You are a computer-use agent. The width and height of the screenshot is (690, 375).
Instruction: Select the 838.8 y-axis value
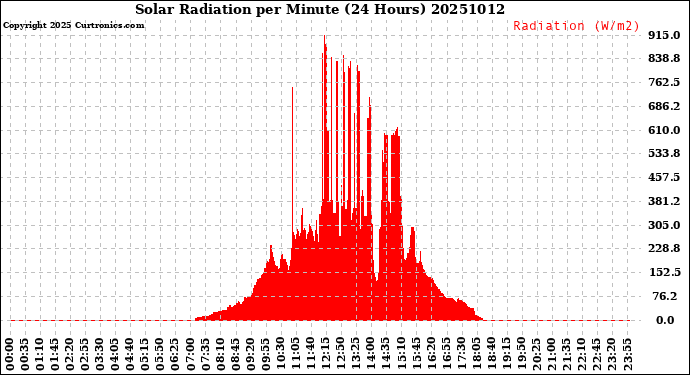tap(664, 59)
